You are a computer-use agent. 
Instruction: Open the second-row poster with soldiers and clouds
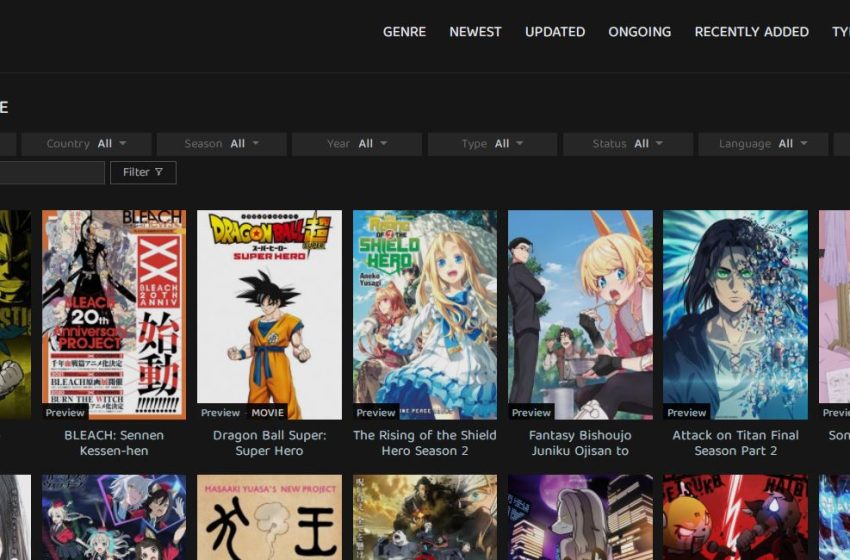(425, 517)
